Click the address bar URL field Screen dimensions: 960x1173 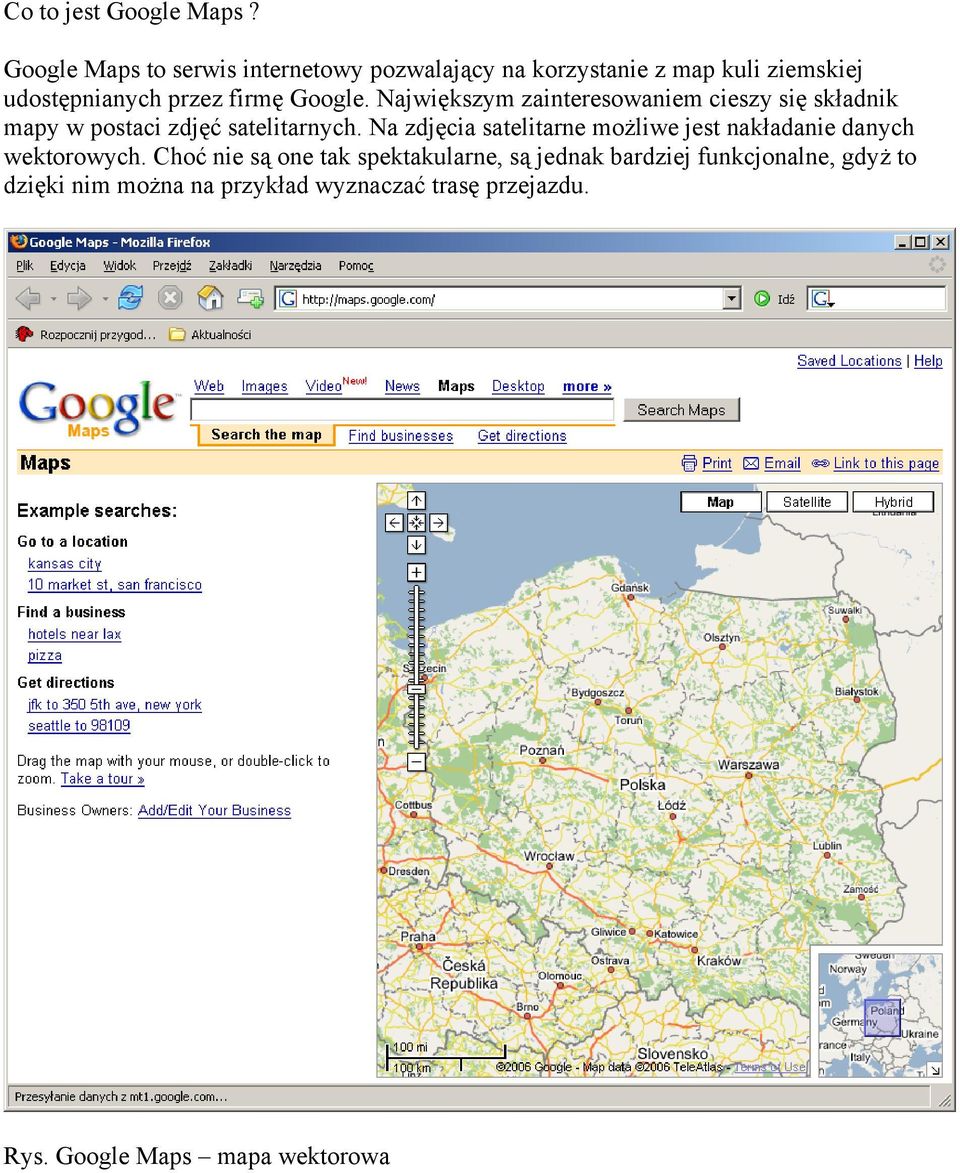click(x=498, y=299)
